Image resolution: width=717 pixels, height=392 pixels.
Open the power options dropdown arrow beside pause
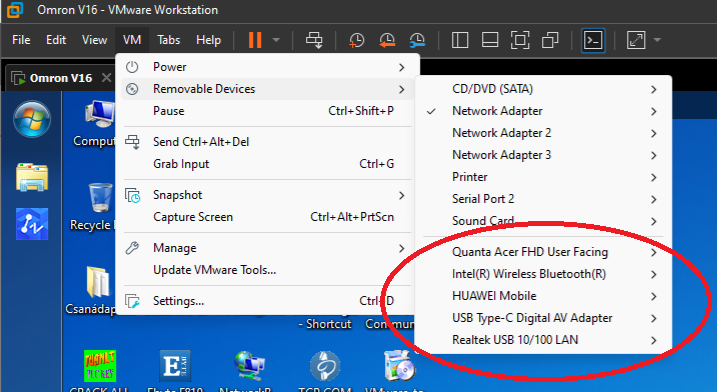276,40
